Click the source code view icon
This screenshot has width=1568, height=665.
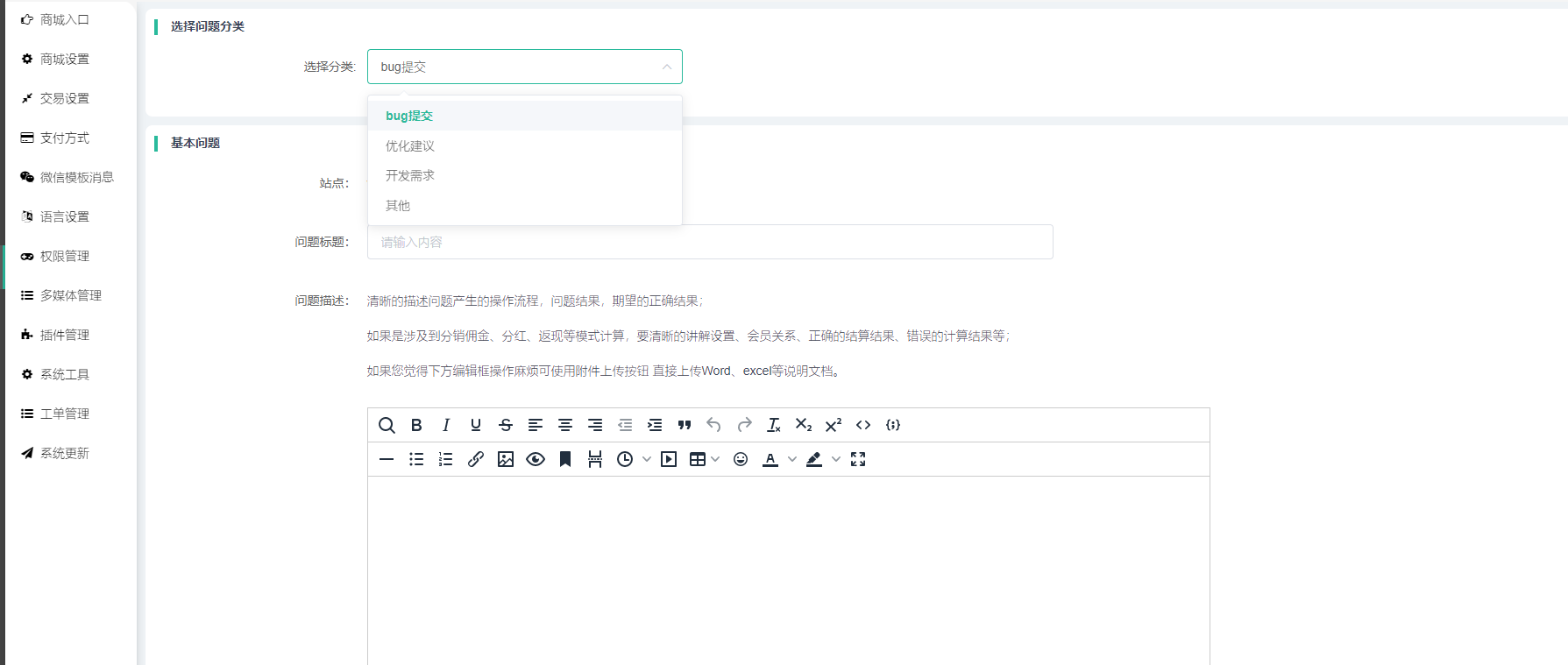click(863, 425)
